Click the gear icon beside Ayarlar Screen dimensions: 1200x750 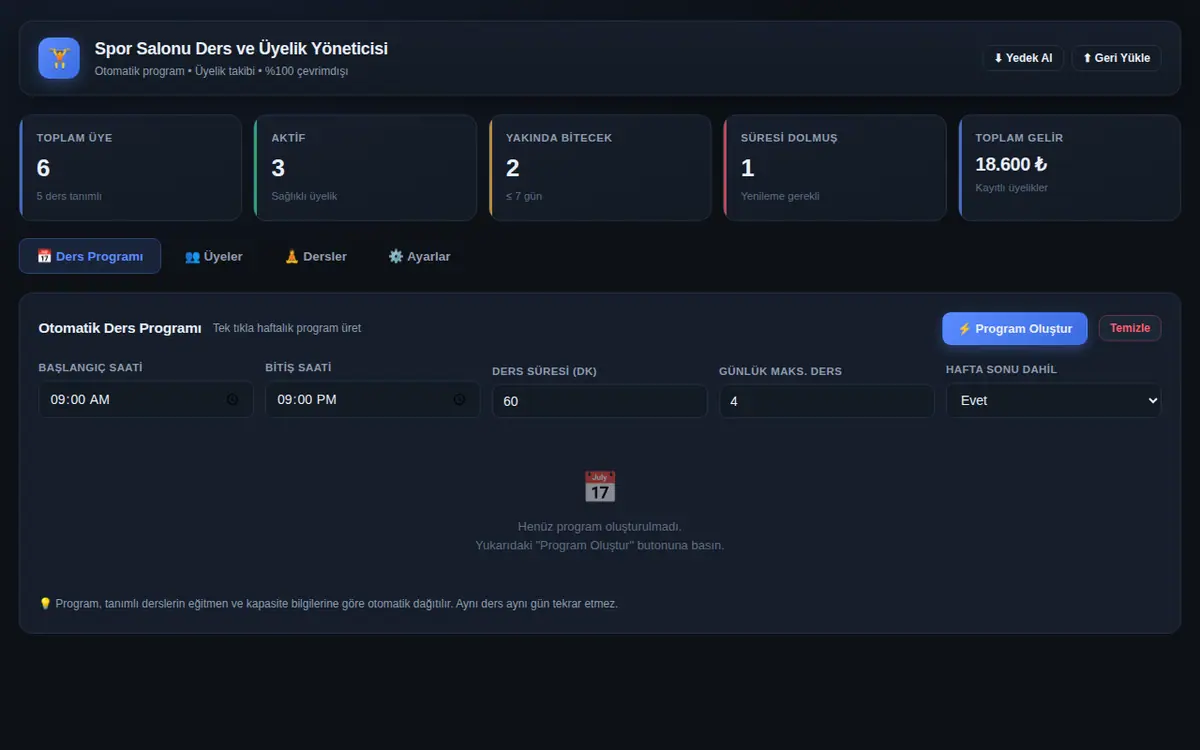pos(396,256)
